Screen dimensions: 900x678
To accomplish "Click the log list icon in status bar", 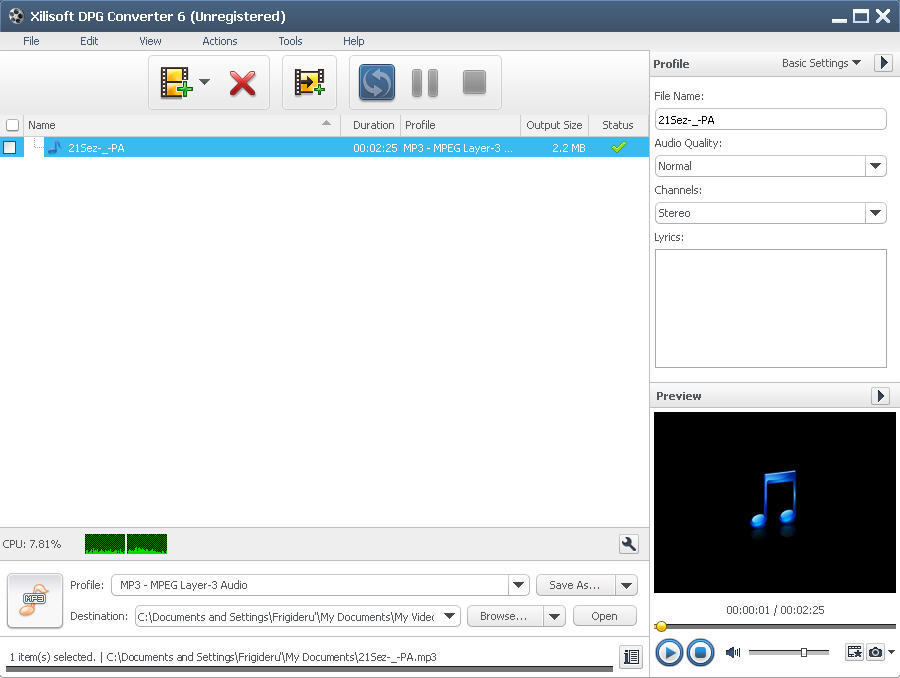I will [631, 656].
